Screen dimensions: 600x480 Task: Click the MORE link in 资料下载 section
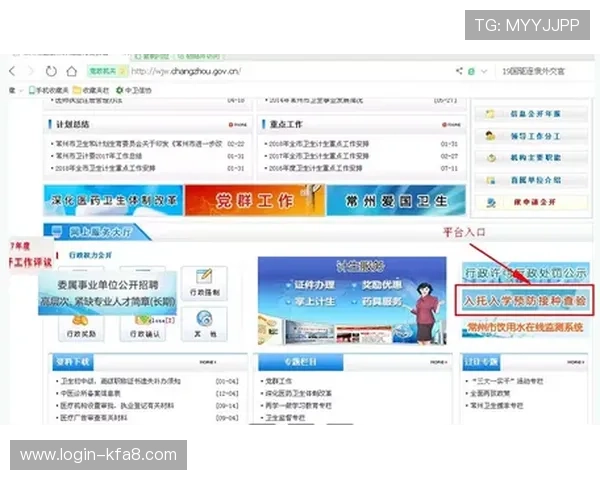point(208,362)
